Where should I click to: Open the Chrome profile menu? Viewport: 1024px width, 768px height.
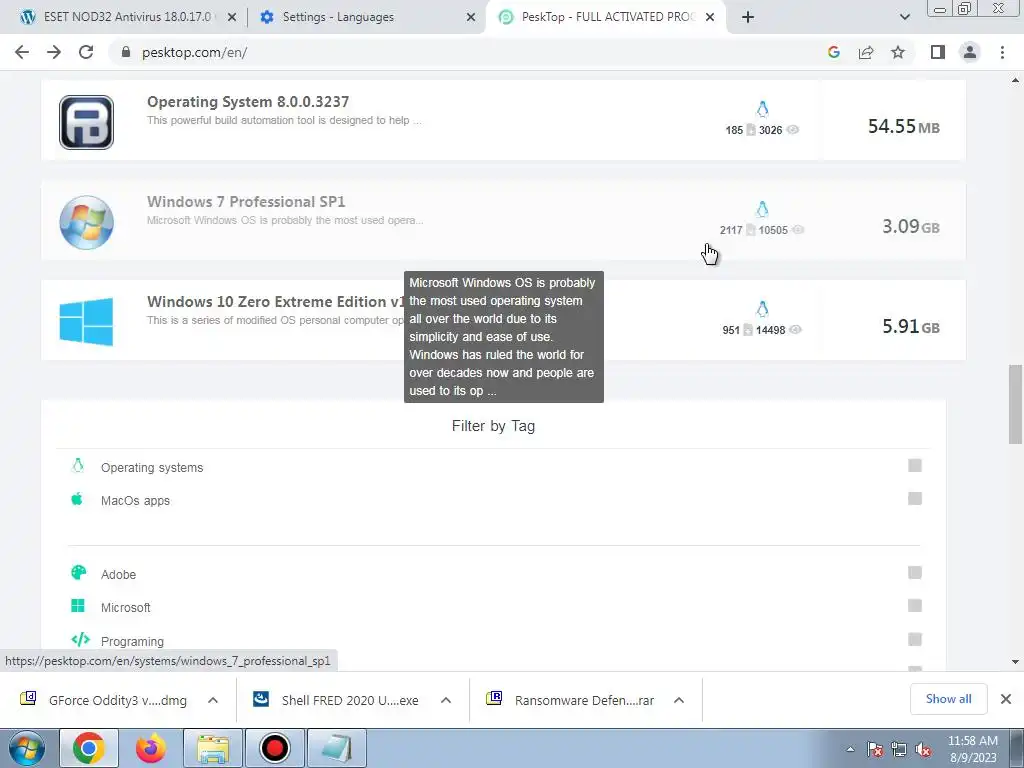pyautogui.click(x=970, y=52)
